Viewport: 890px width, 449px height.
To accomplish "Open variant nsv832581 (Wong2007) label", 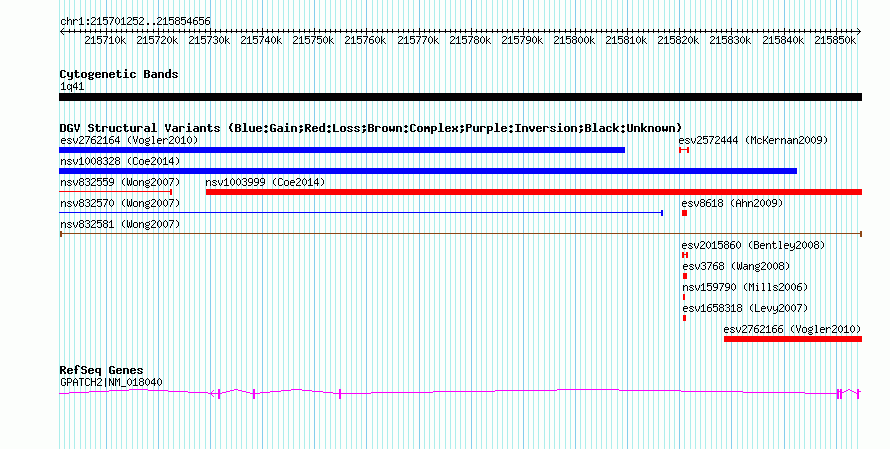I will [x=120, y=224].
